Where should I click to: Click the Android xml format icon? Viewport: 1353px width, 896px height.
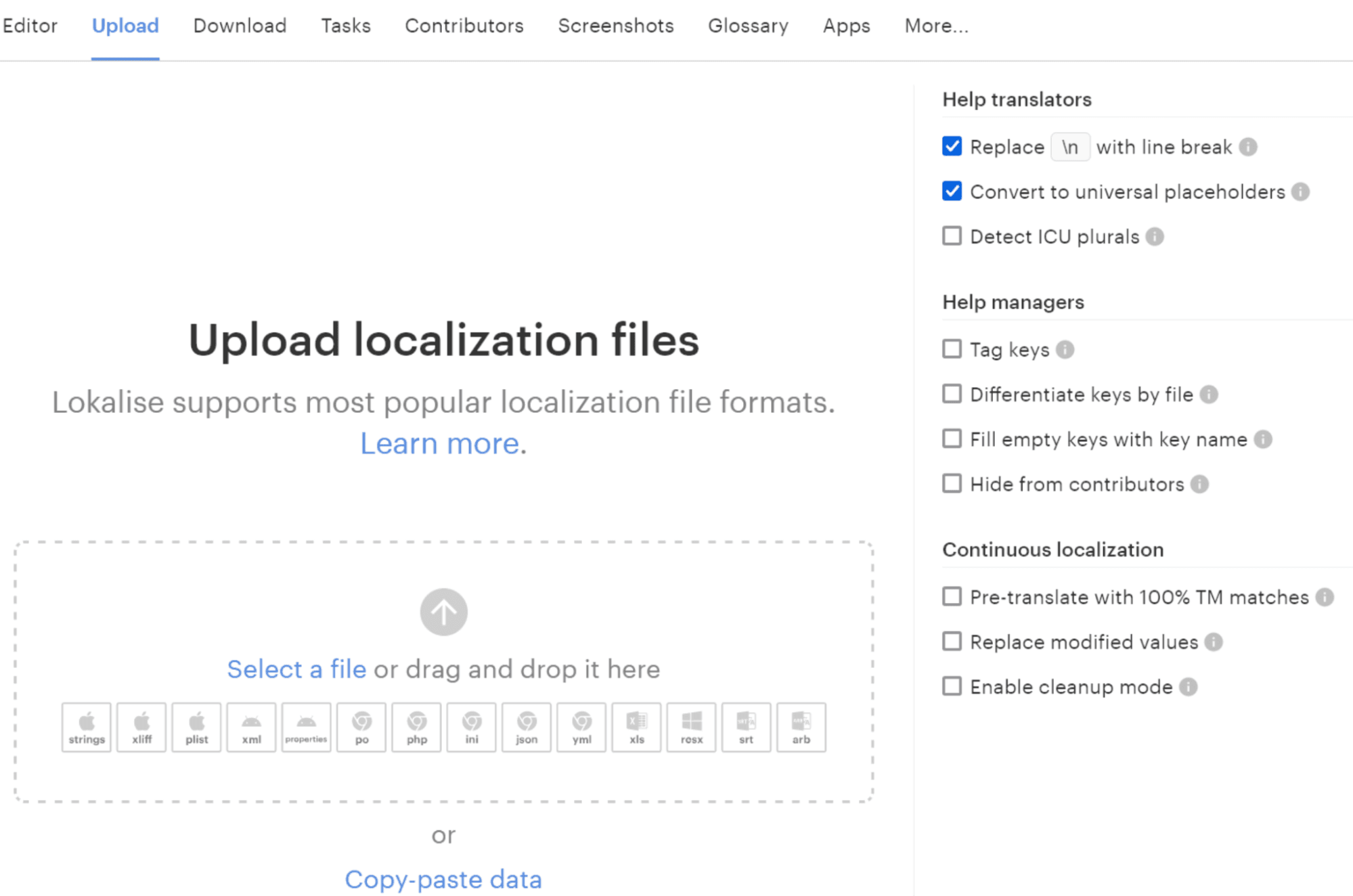pyautogui.click(x=252, y=727)
